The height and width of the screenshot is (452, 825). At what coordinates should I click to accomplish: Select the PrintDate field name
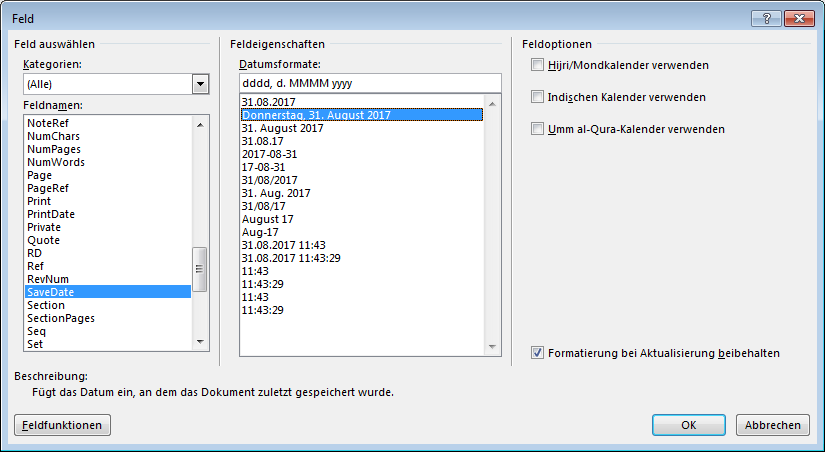coord(51,214)
